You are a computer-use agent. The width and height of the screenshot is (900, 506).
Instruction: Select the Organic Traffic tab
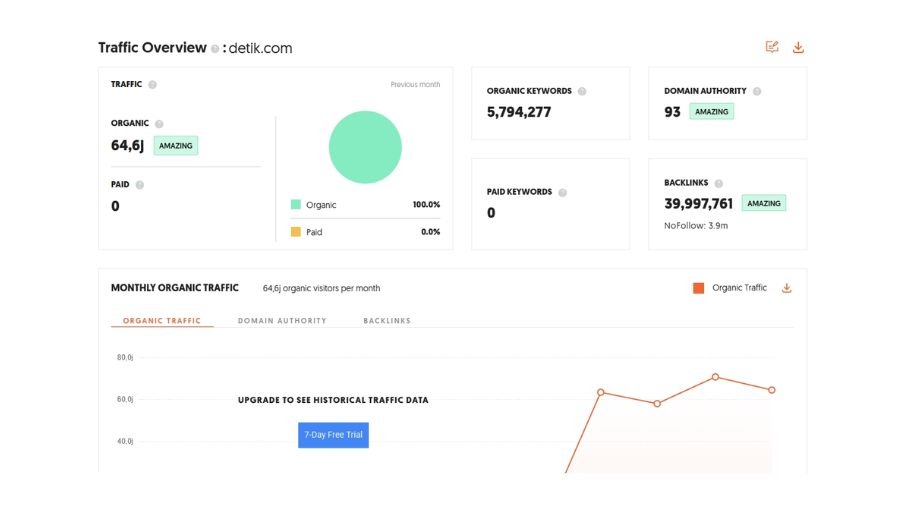click(x=162, y=321)
